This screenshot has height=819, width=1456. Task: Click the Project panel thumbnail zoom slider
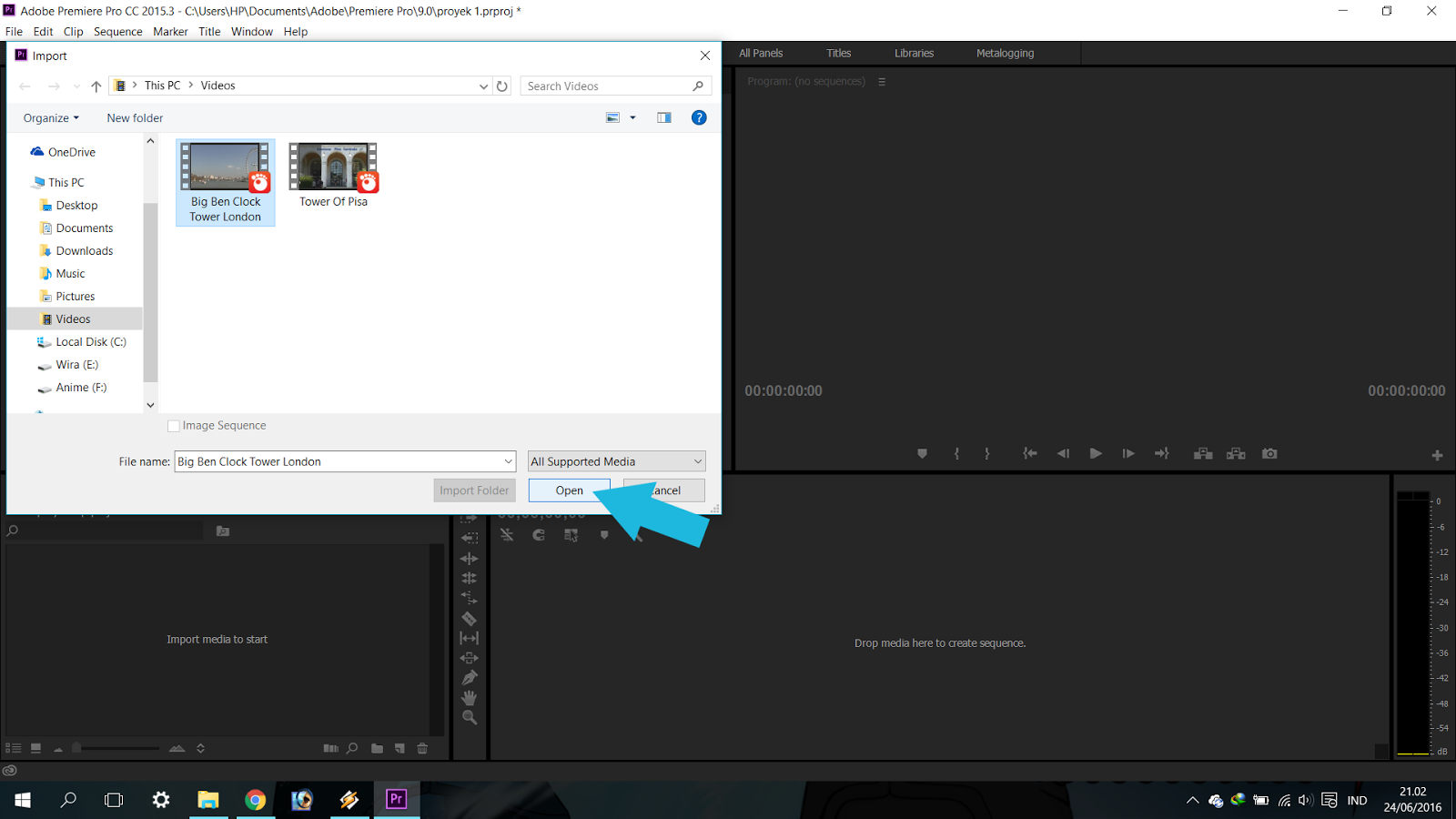pos(116,749)
